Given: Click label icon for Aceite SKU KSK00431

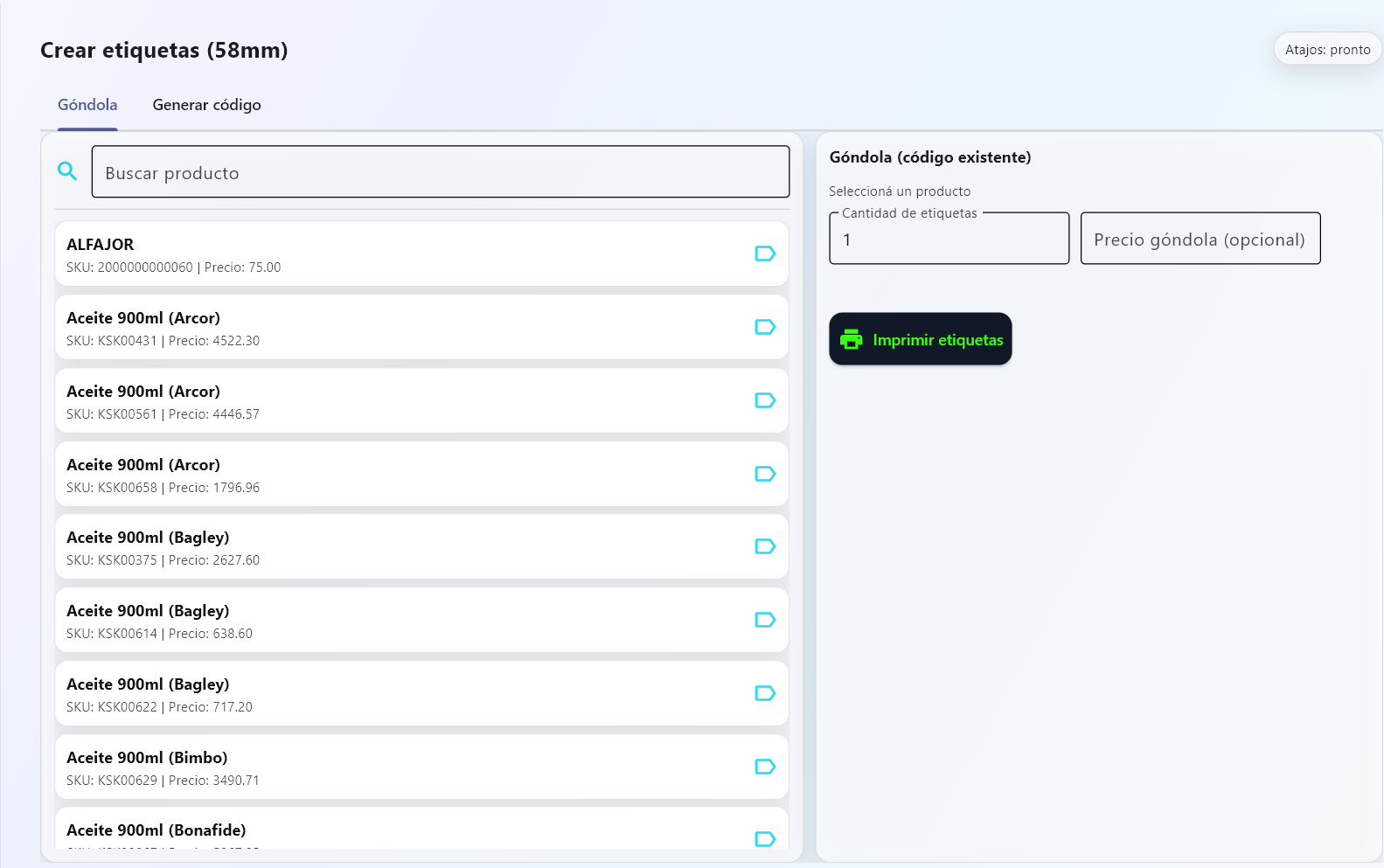Looking at the screenshot, I should tap(765, 327).
